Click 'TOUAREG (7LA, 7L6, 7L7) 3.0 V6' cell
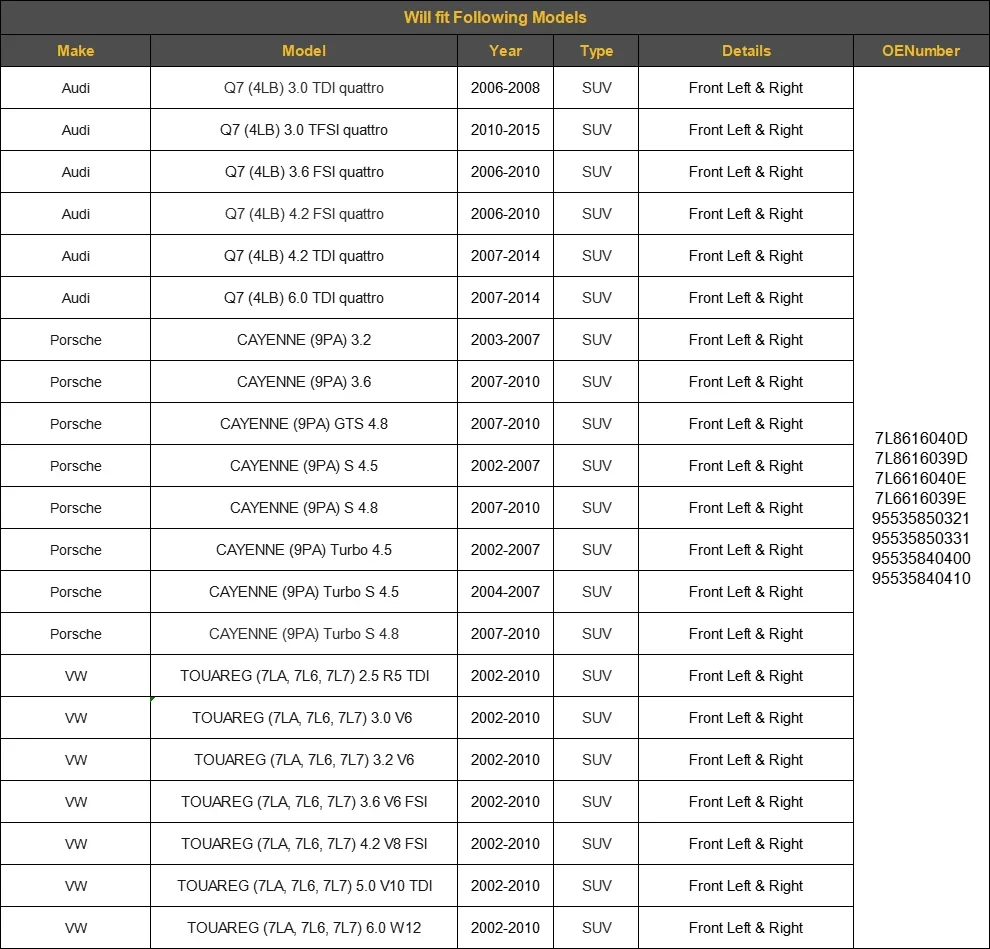 coord(302,718)
